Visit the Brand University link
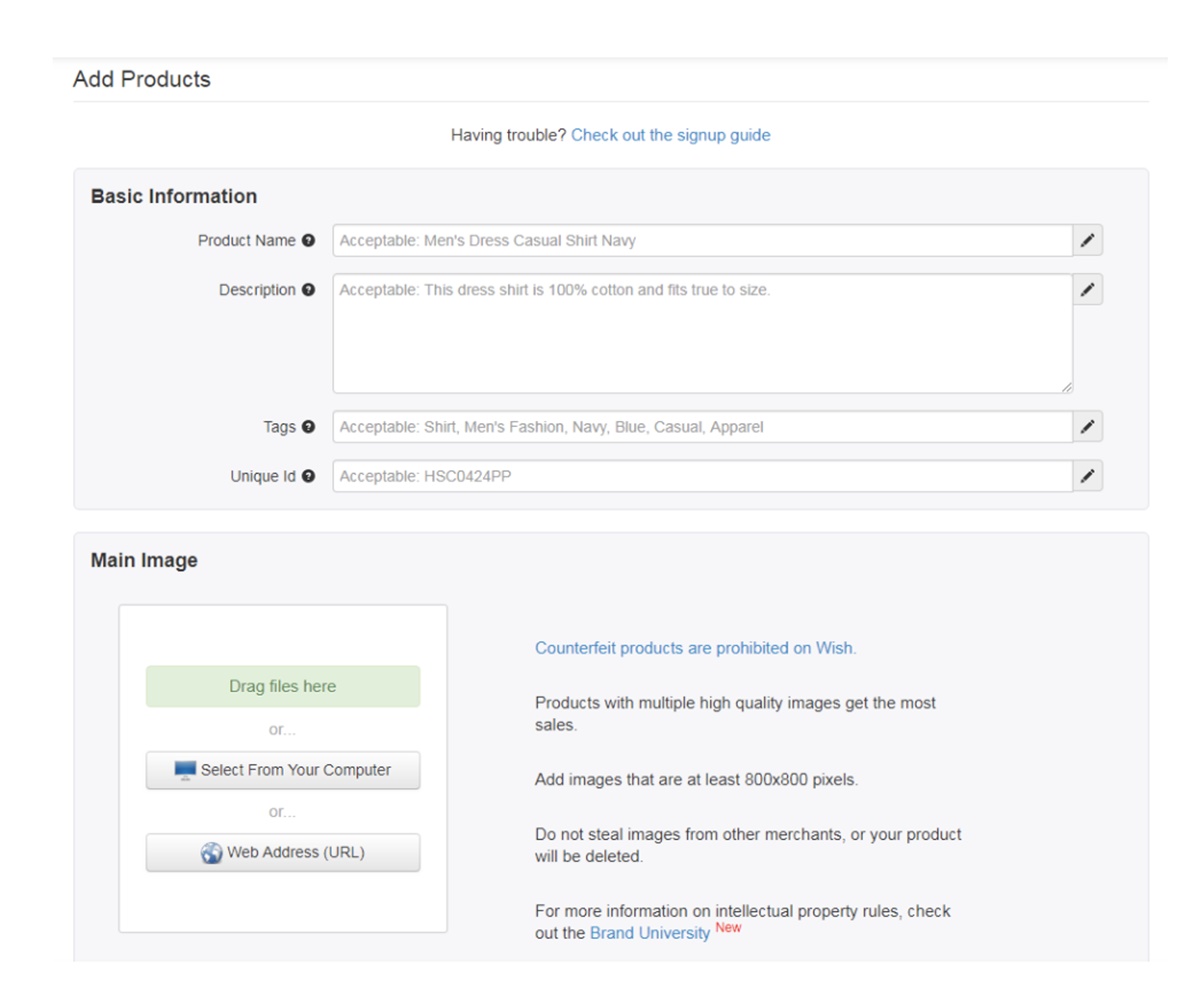1200x1003 pixels. 649,933
